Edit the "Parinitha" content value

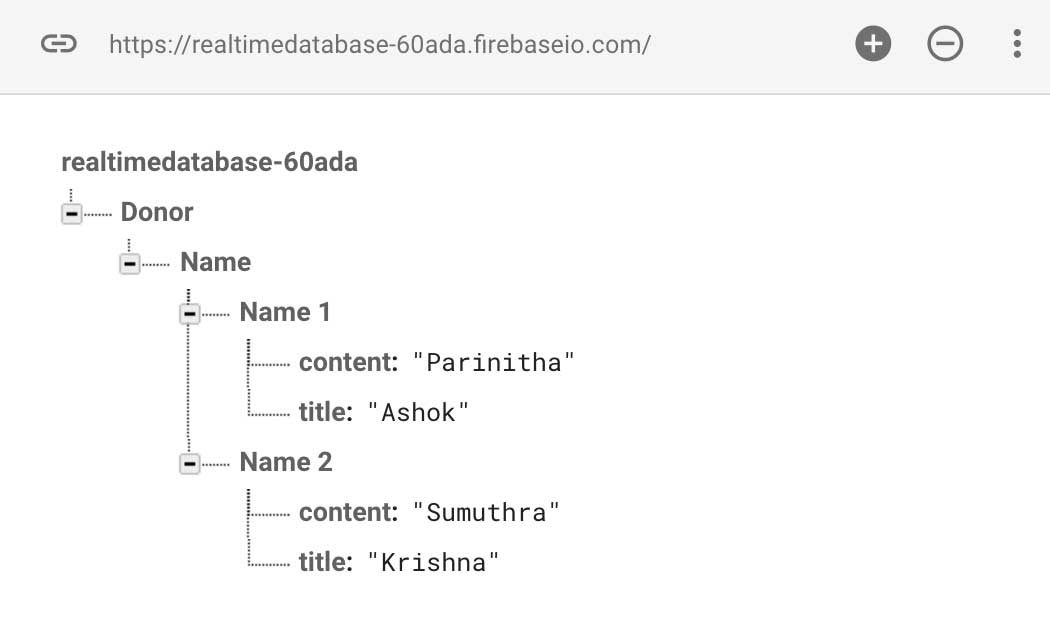(x=494, y=362)
